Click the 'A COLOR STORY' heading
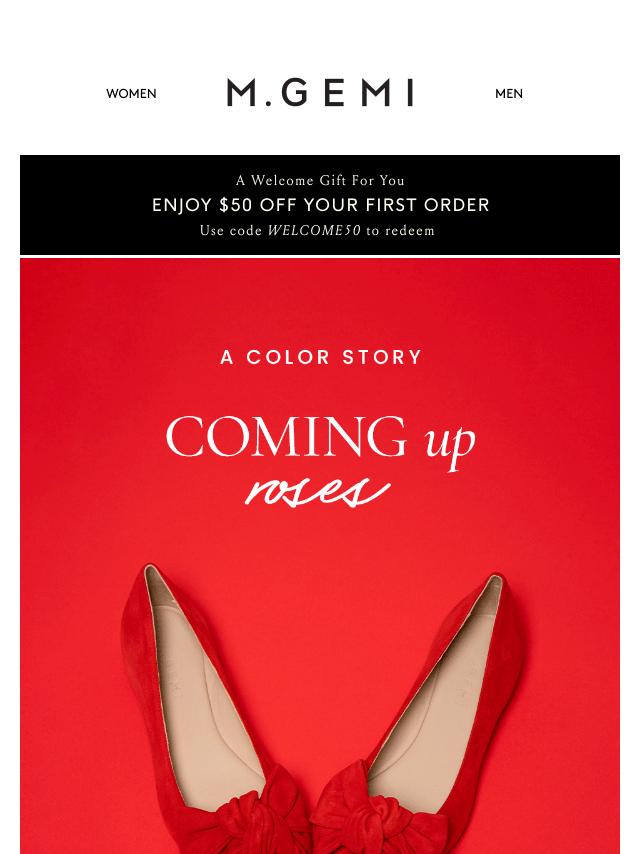Image resolution: width=640 pixels, height=854 pixels. point(320,357)
